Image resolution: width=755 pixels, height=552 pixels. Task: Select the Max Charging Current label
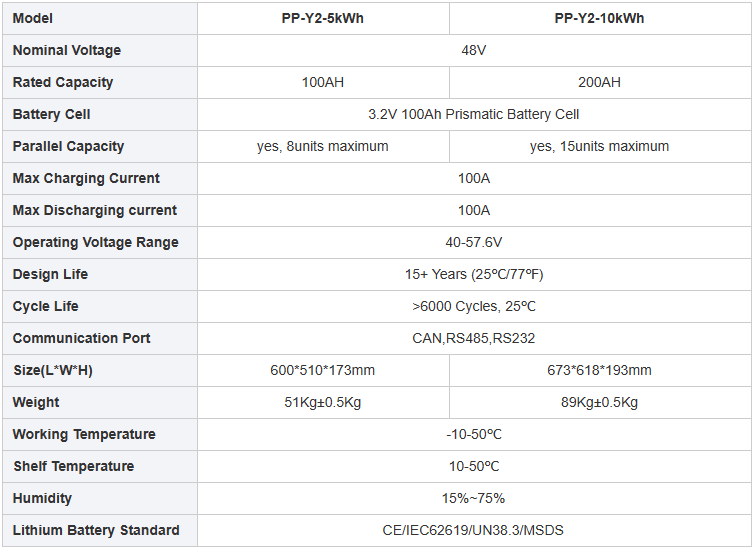[x=86, y=178]
